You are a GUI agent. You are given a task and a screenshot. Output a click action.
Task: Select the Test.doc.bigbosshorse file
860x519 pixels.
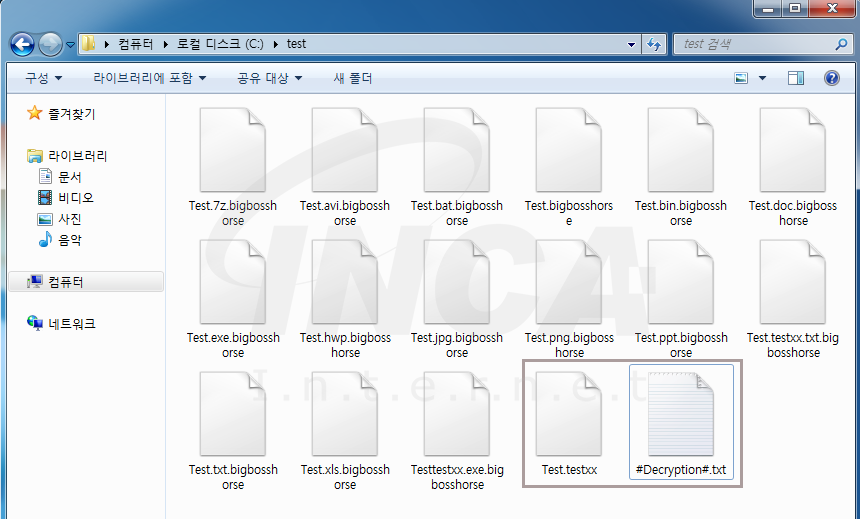pyautogui.click(x=793, y=167)
